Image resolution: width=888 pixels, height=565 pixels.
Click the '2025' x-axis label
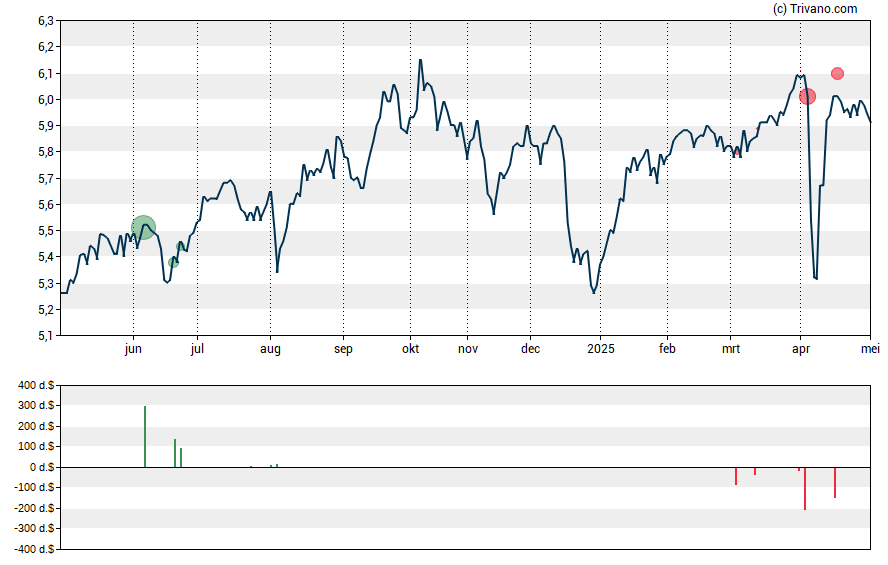(x=601, y=349)
